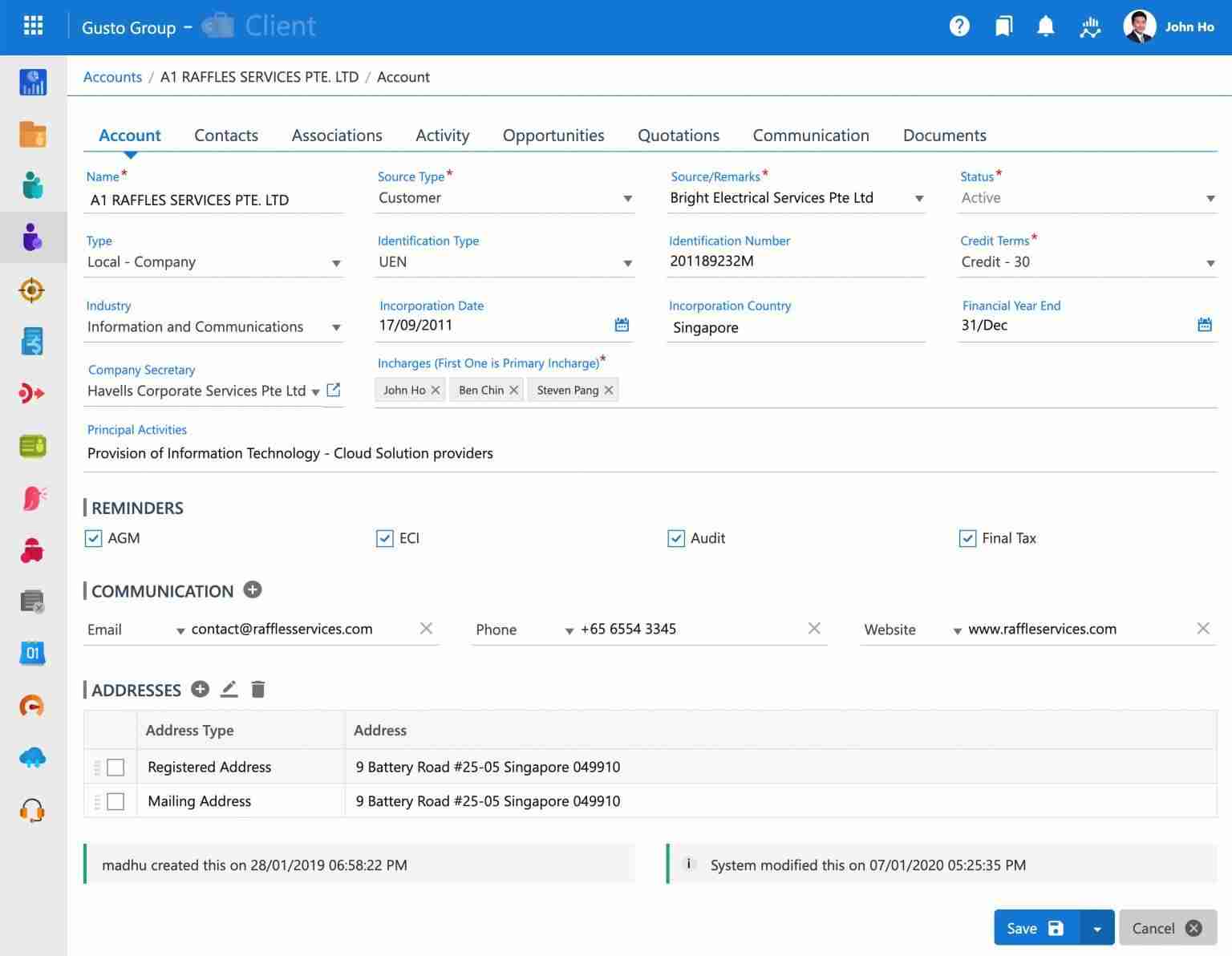This screenshot has height=956, width=1232.
Task: Clear the Email communication entry
Action: point(426,628)
